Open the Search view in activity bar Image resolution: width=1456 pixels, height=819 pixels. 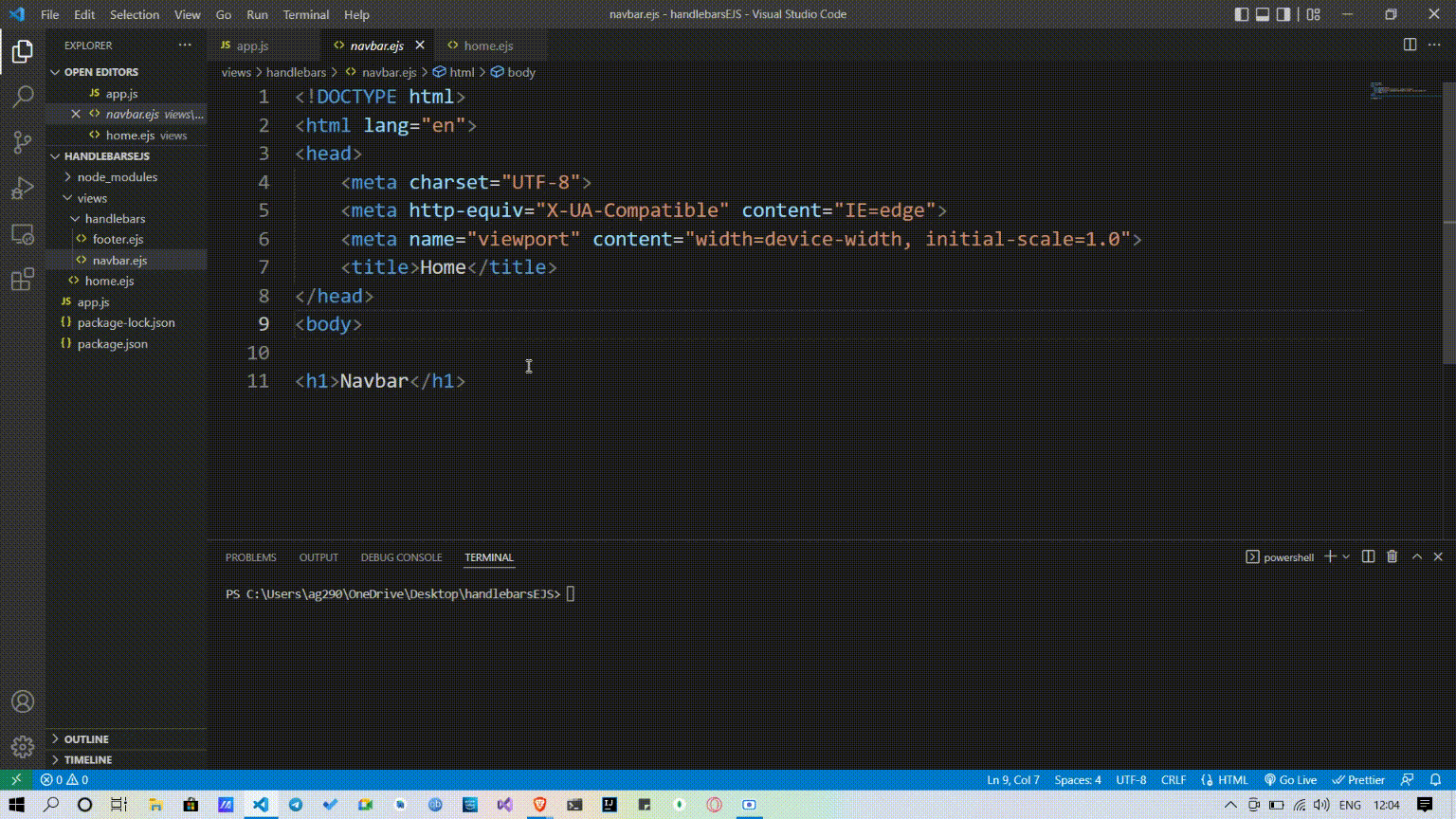tap(23, 97)
